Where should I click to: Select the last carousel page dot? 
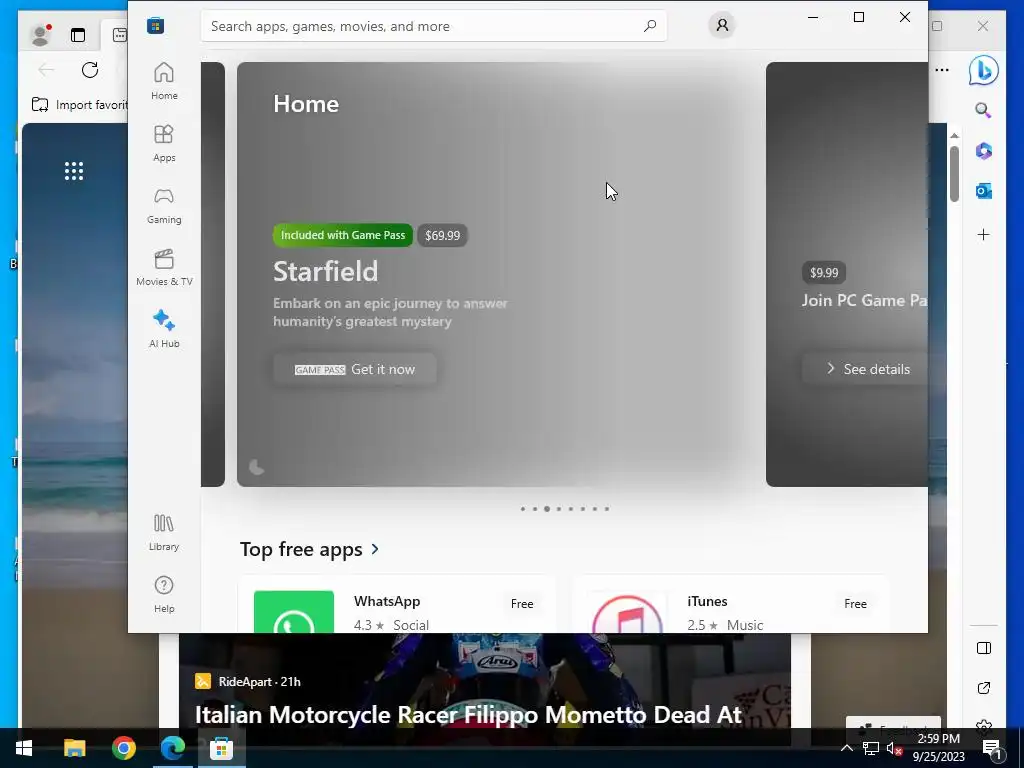(607, 509)
